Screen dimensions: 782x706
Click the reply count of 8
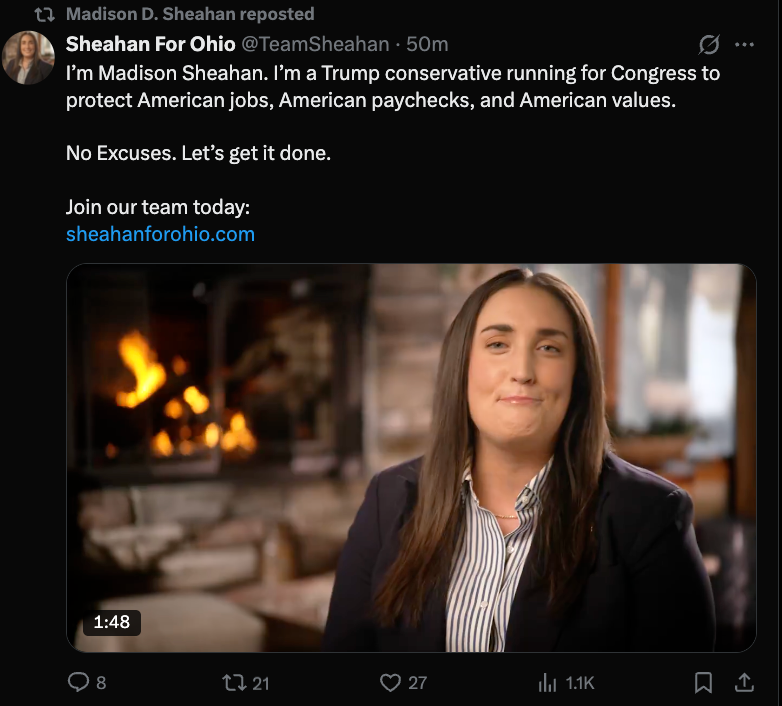[x=101, y=683]
